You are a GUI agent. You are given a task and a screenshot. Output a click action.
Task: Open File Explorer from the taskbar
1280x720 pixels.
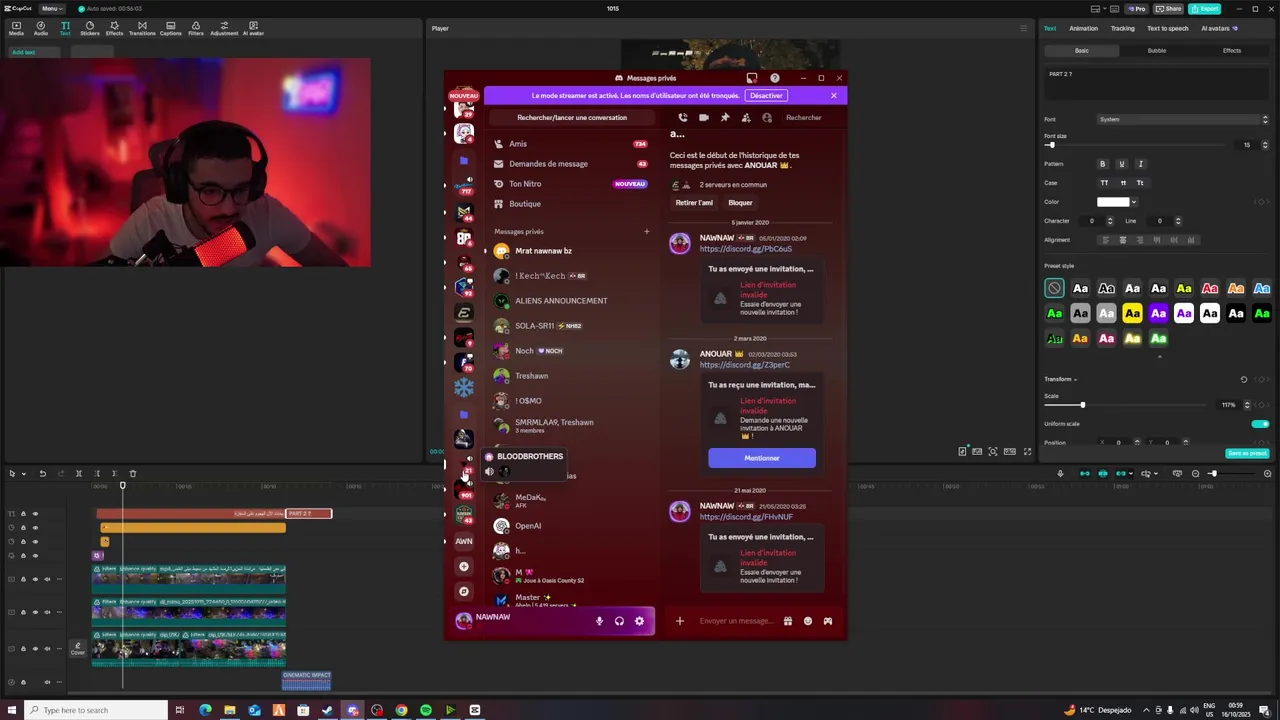(x=230, y=710)
